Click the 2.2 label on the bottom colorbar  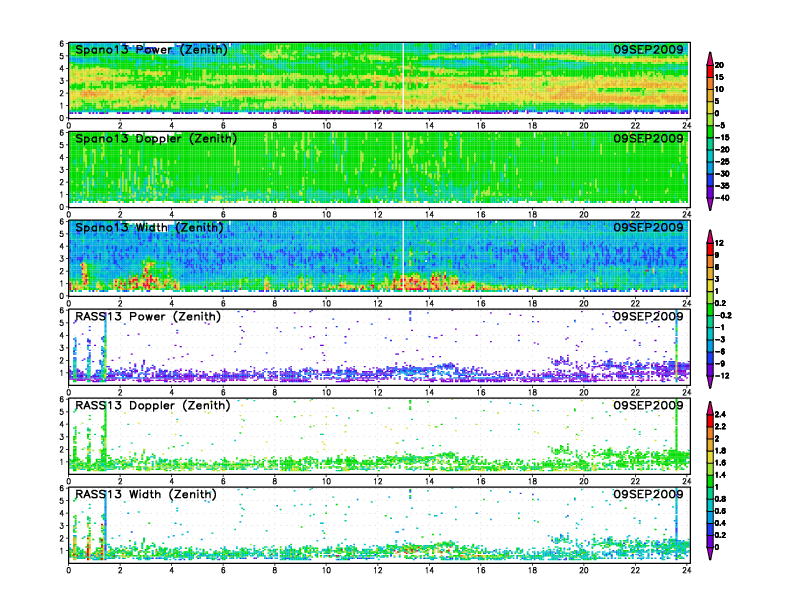(720, 426)
